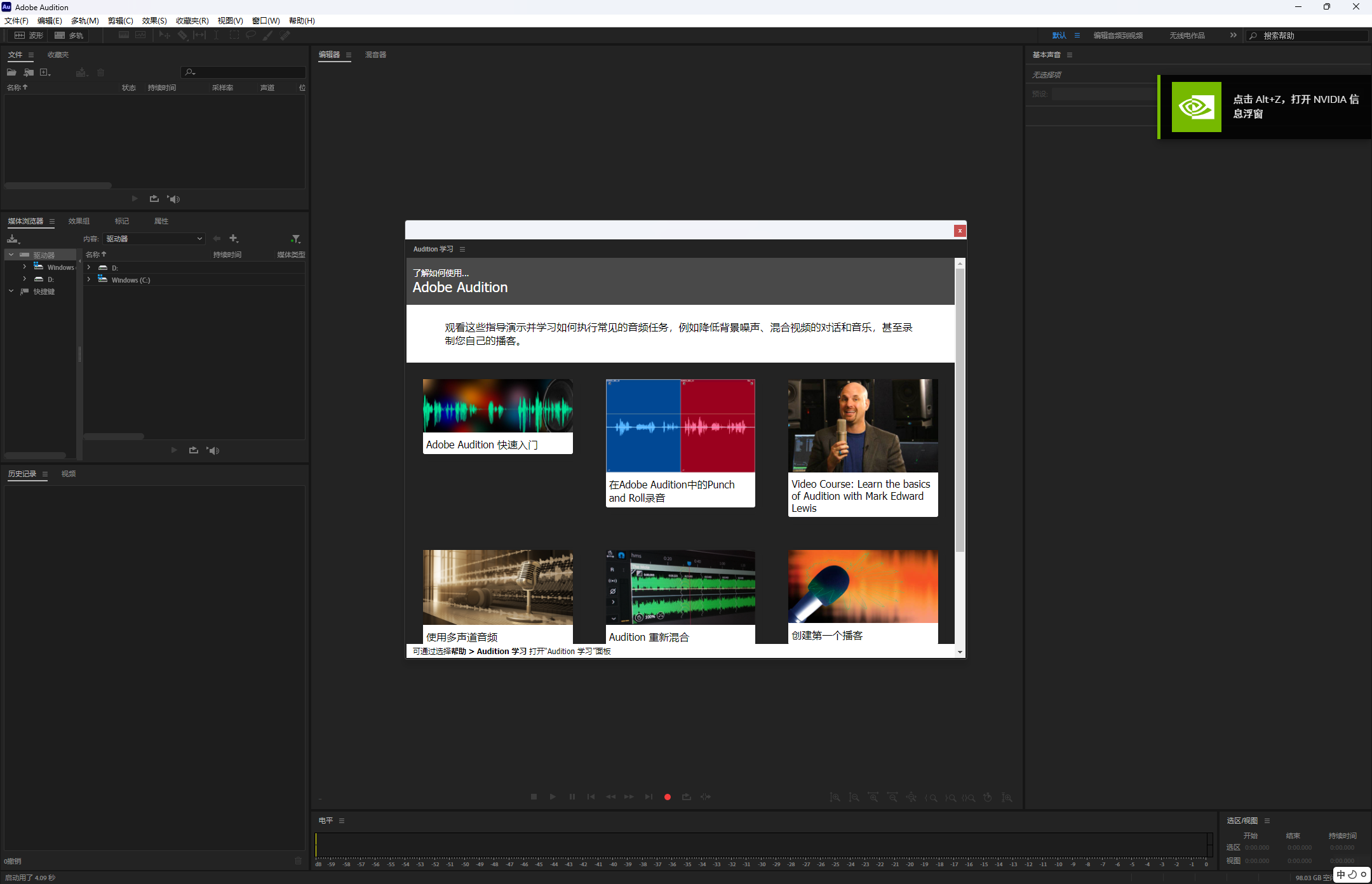Open 文件(F) menu
This screenshot has width=1372, height=884.
pos(17,21)
